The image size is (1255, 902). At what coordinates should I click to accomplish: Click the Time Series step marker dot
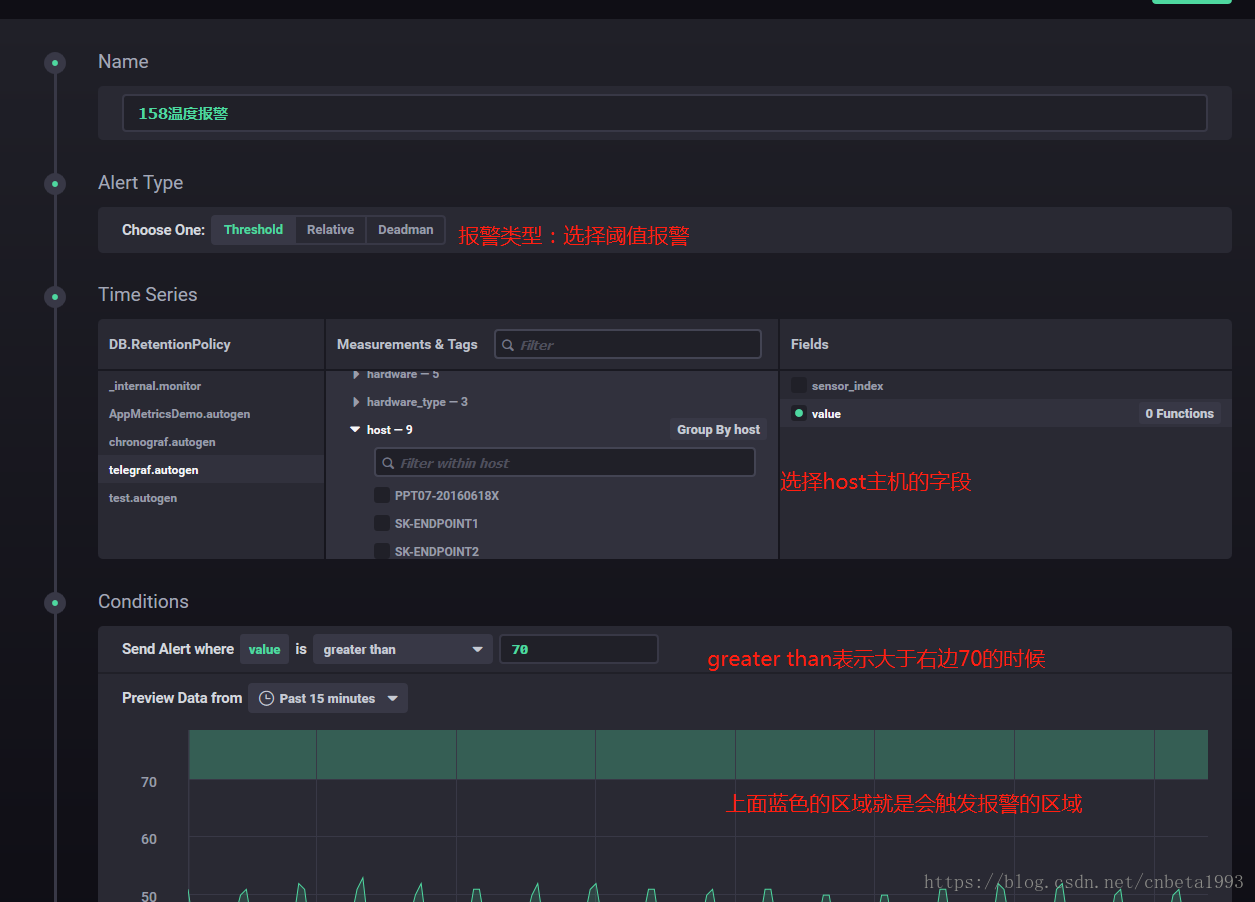[x=55, y=296]
